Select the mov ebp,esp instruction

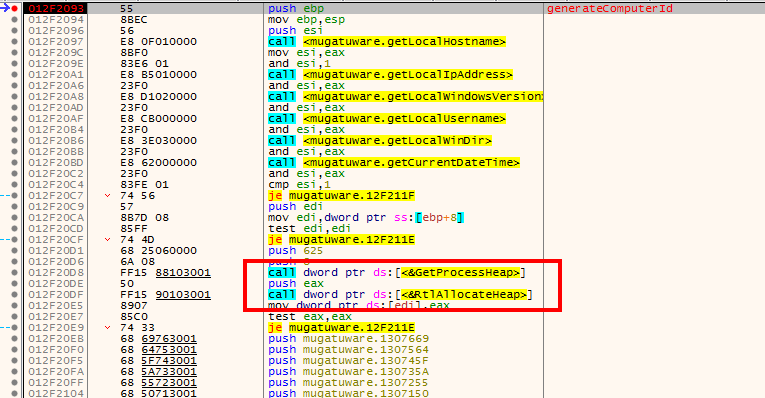point(306,20)
